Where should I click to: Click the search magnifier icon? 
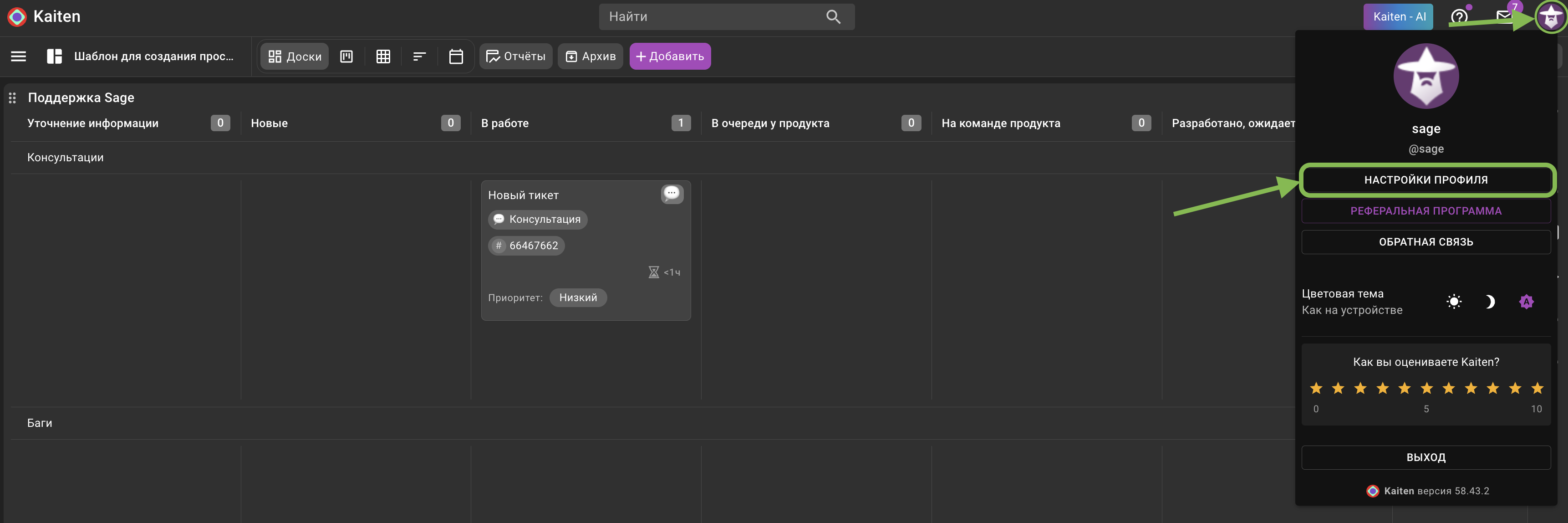pyautogui.click(x=833, y=16)
